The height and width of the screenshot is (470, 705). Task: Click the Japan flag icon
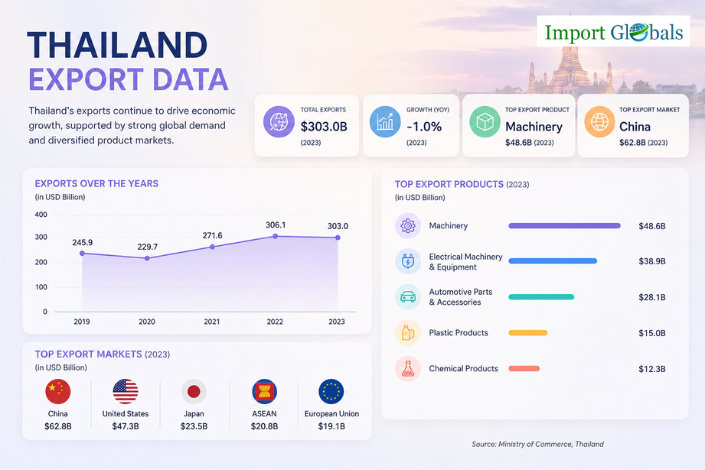coord(194,391)
